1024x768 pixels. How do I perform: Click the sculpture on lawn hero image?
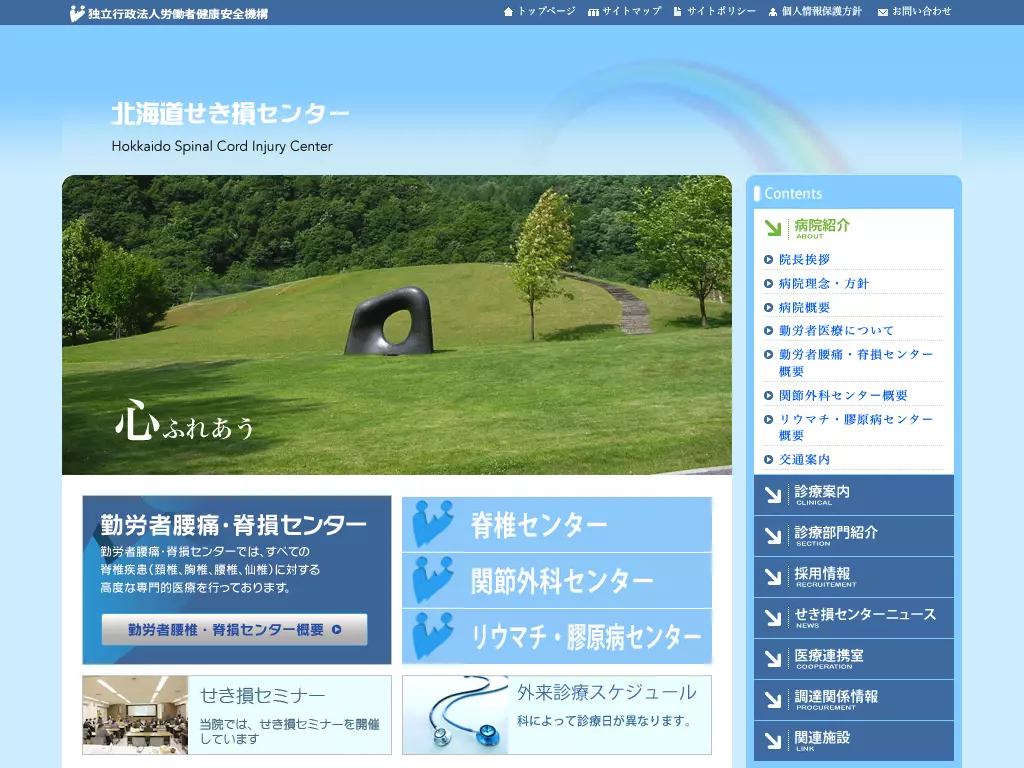pos(397,325)
